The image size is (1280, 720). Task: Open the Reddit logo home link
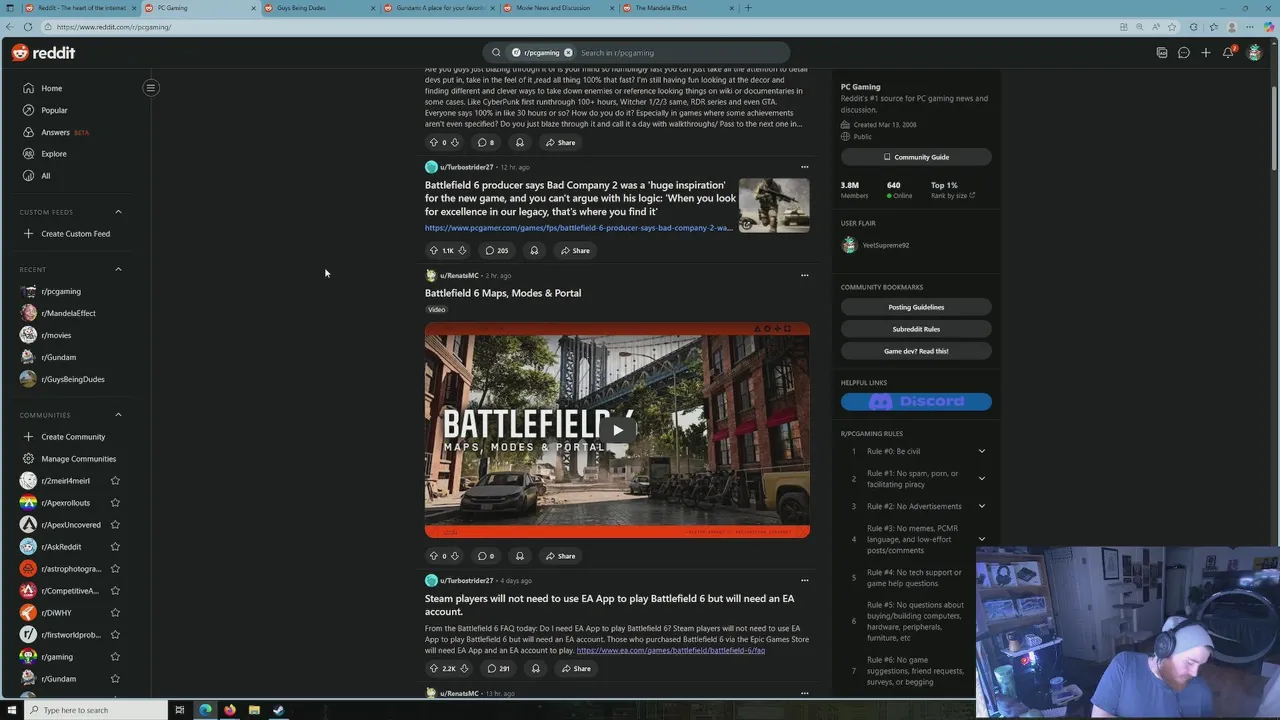pyautogui.click(x=43, y=52)
